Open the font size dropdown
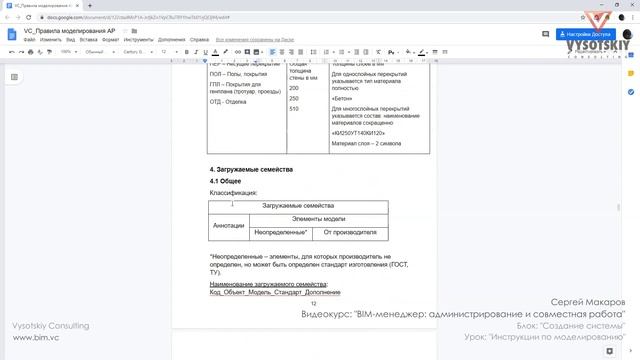This screenshot has width=640, height=360. click(169, 52)
